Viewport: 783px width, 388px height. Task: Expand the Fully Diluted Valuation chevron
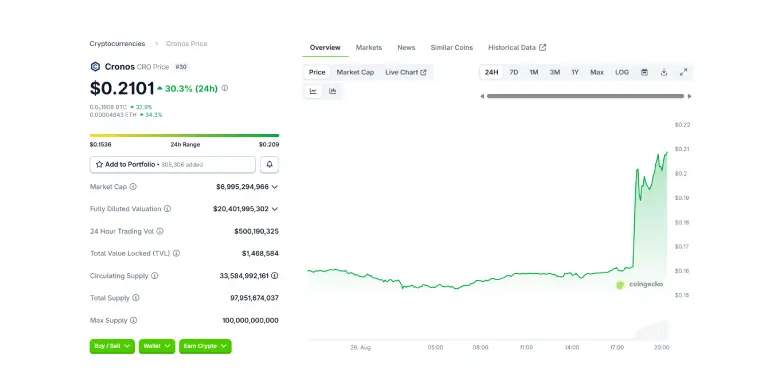point(275,209)
